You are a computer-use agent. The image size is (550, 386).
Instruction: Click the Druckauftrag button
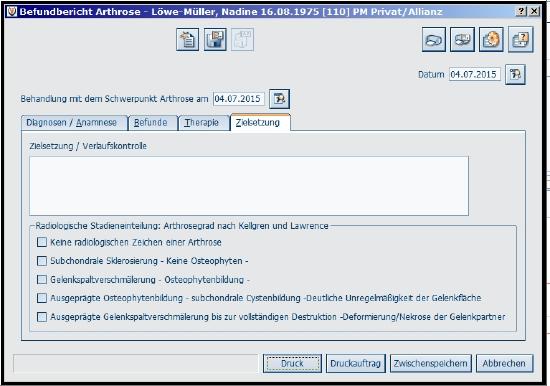[356, 364]
